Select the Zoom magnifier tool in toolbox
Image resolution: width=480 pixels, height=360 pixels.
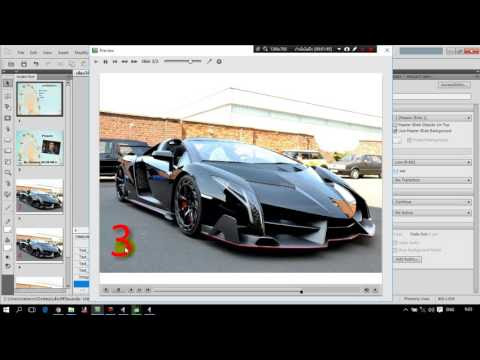pos(7,172)
